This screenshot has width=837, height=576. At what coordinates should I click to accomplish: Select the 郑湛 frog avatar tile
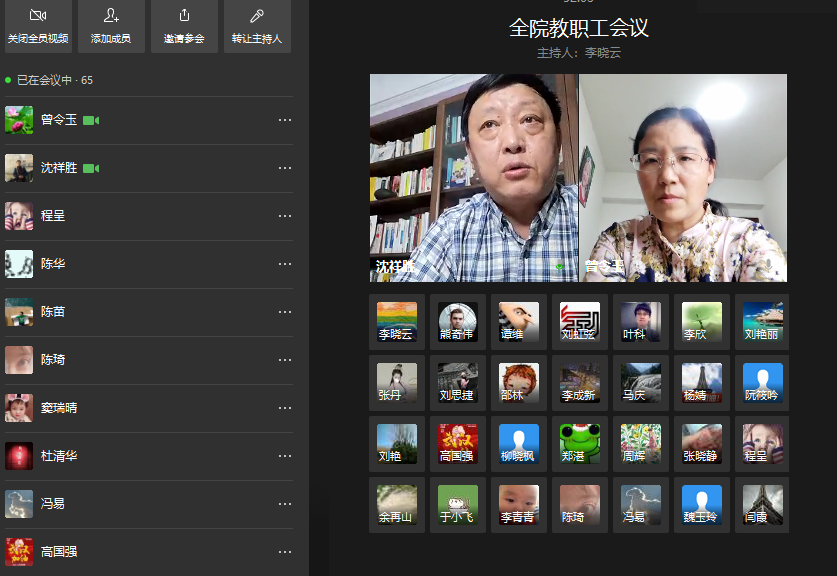tap(580, 444)
